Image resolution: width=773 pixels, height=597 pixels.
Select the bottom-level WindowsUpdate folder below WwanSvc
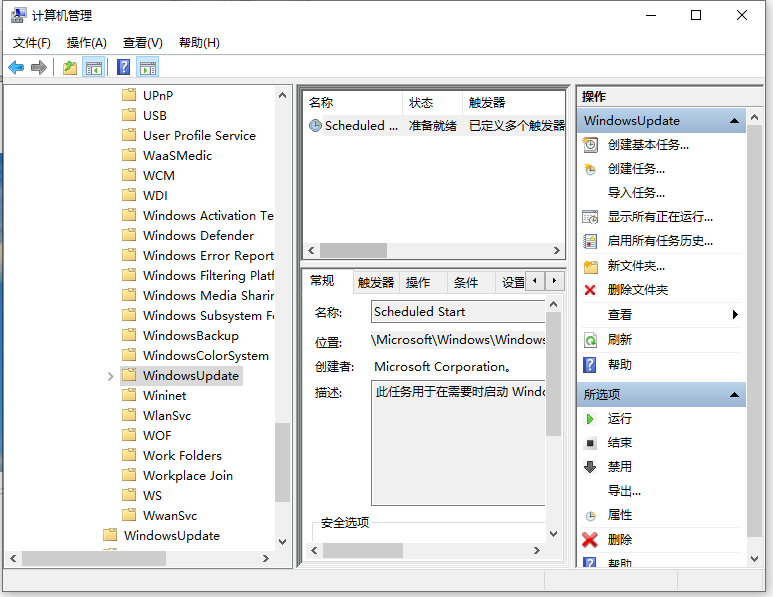click(172, 536)
